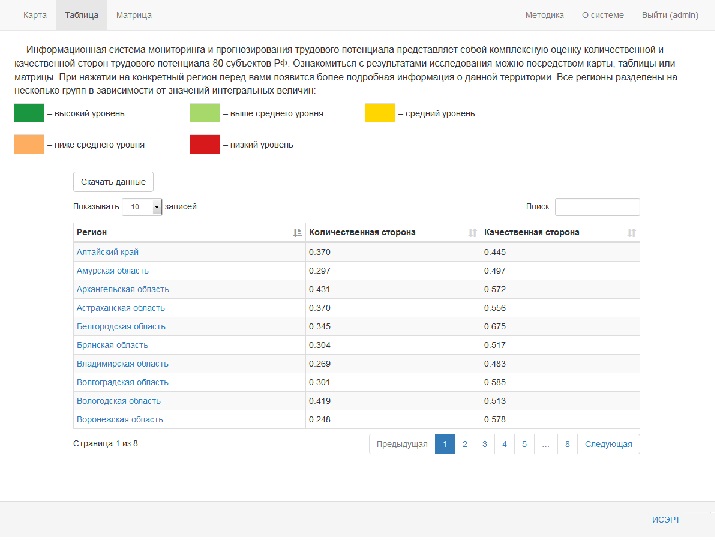The image size is (715, 540).
Task: Click the dark green высокий уровень swatch
Action: [x=29, y=113]
